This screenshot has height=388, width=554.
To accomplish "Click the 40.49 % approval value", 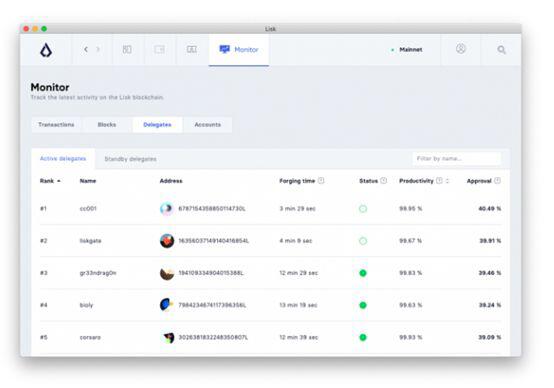I will (490, 208).
